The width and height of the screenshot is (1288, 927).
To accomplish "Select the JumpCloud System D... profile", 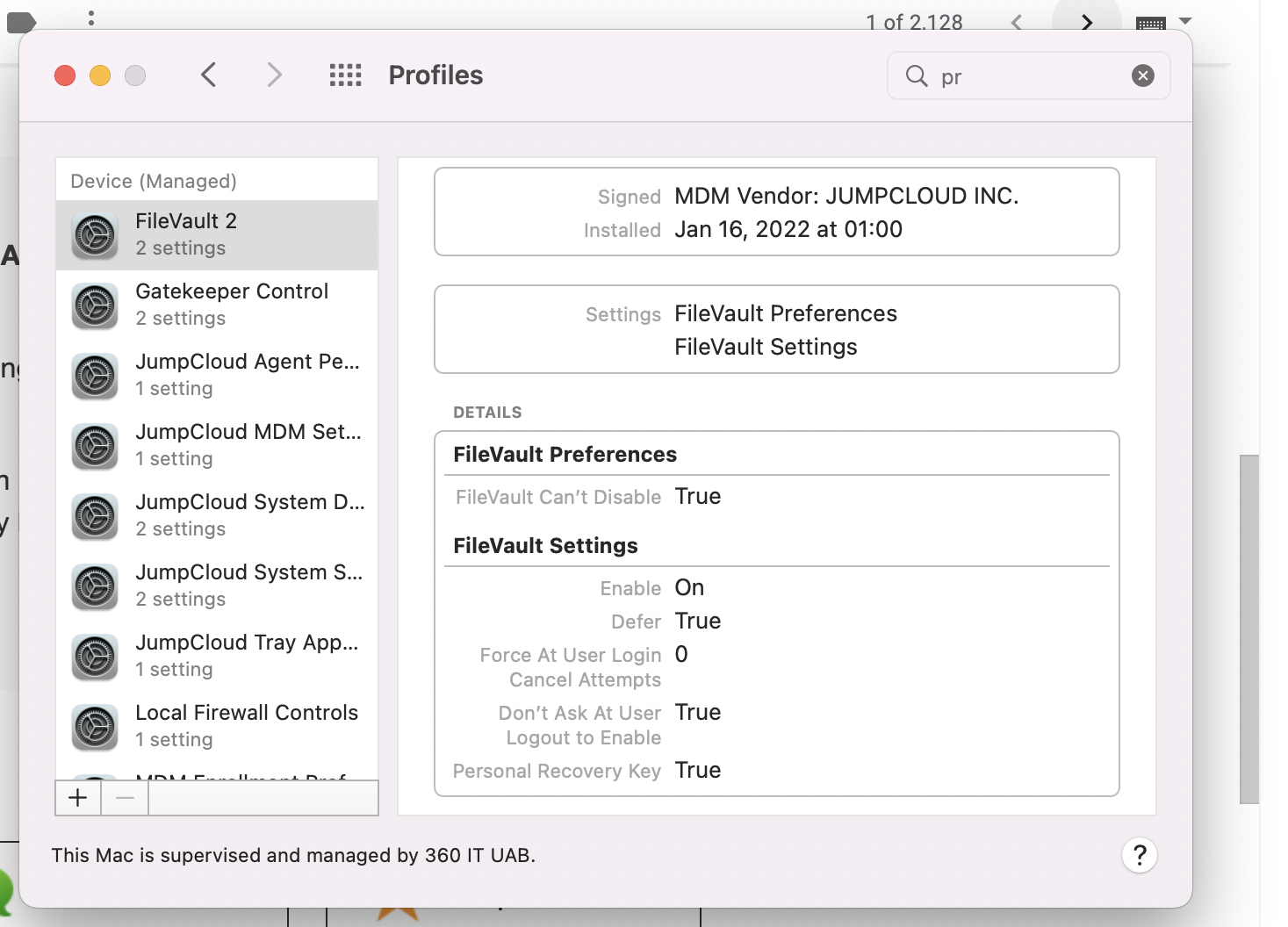I will tap(217, 516).
